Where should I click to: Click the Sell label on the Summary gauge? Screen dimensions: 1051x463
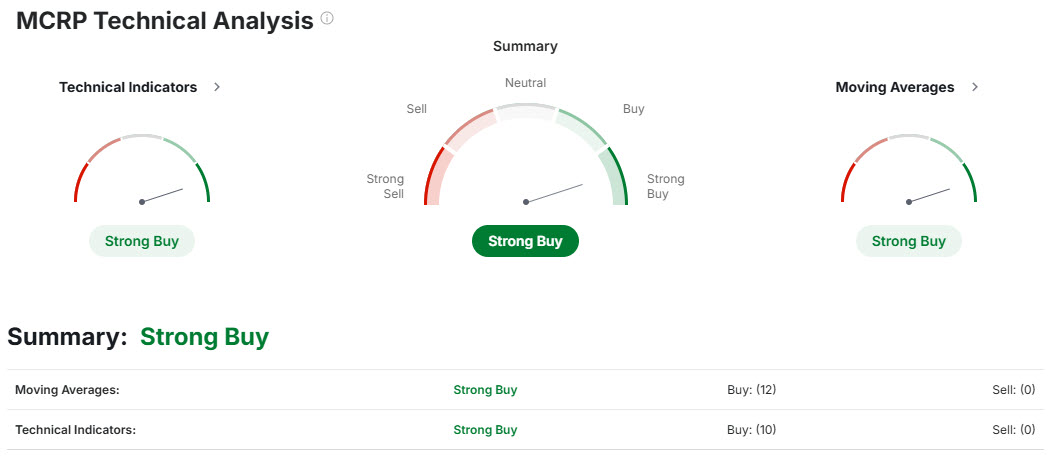(x=417, y=109)
